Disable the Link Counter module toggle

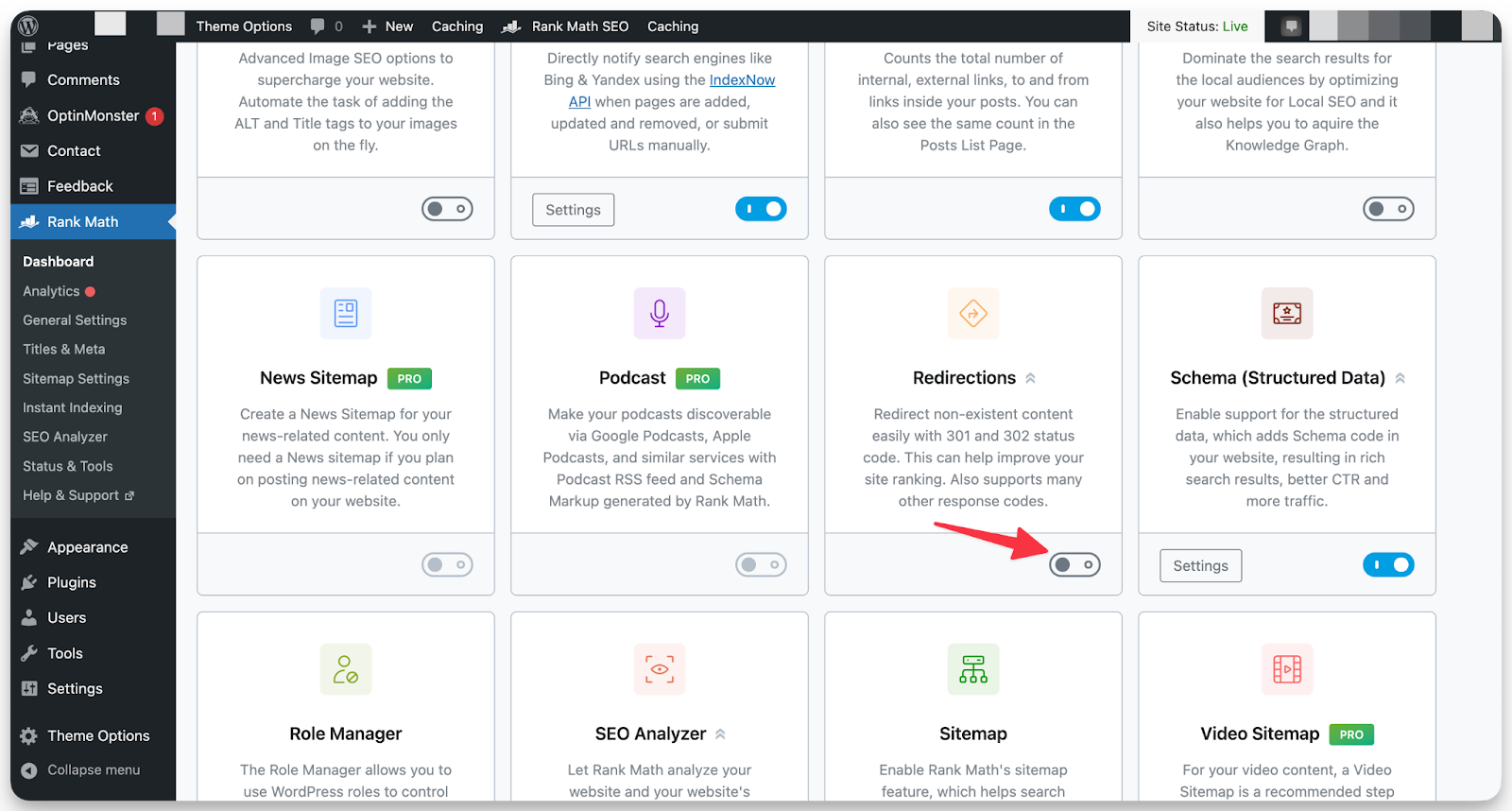click(1074, 209)
